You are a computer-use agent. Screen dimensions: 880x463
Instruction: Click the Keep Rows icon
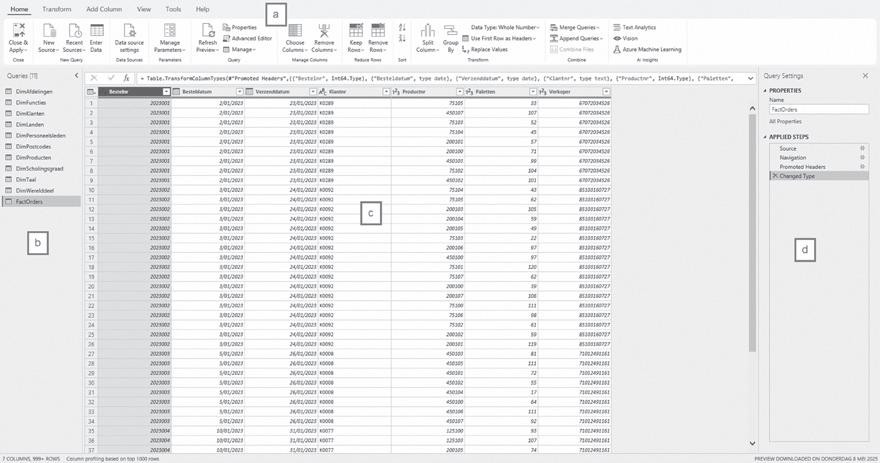pos(356,30)
